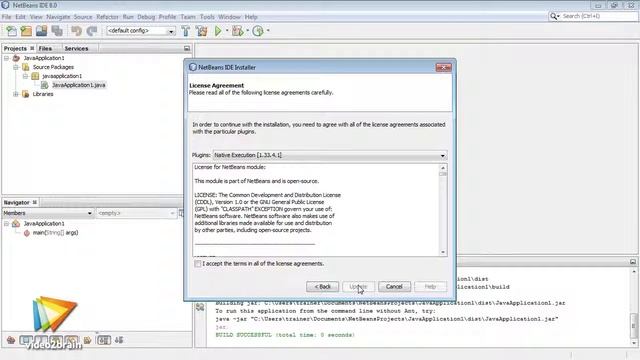Click the Clean and Build Project icon
This screenshot has height=360, width=640.
coord(201,31)
